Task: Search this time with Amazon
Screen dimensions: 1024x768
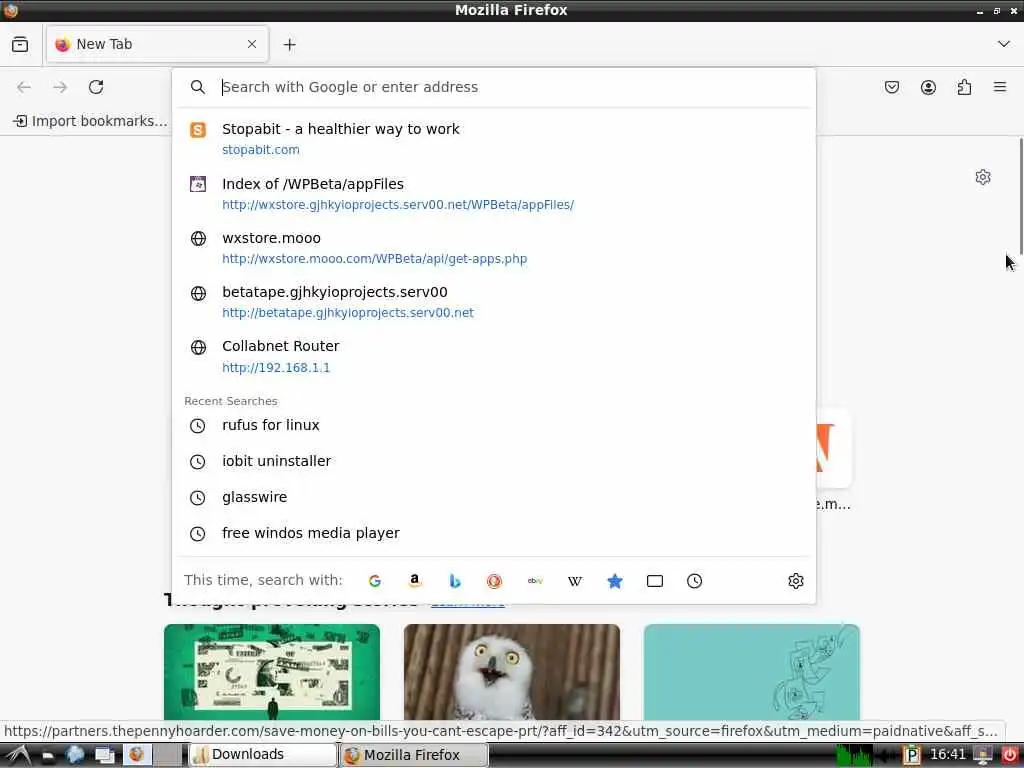Action: pos(415,581)
